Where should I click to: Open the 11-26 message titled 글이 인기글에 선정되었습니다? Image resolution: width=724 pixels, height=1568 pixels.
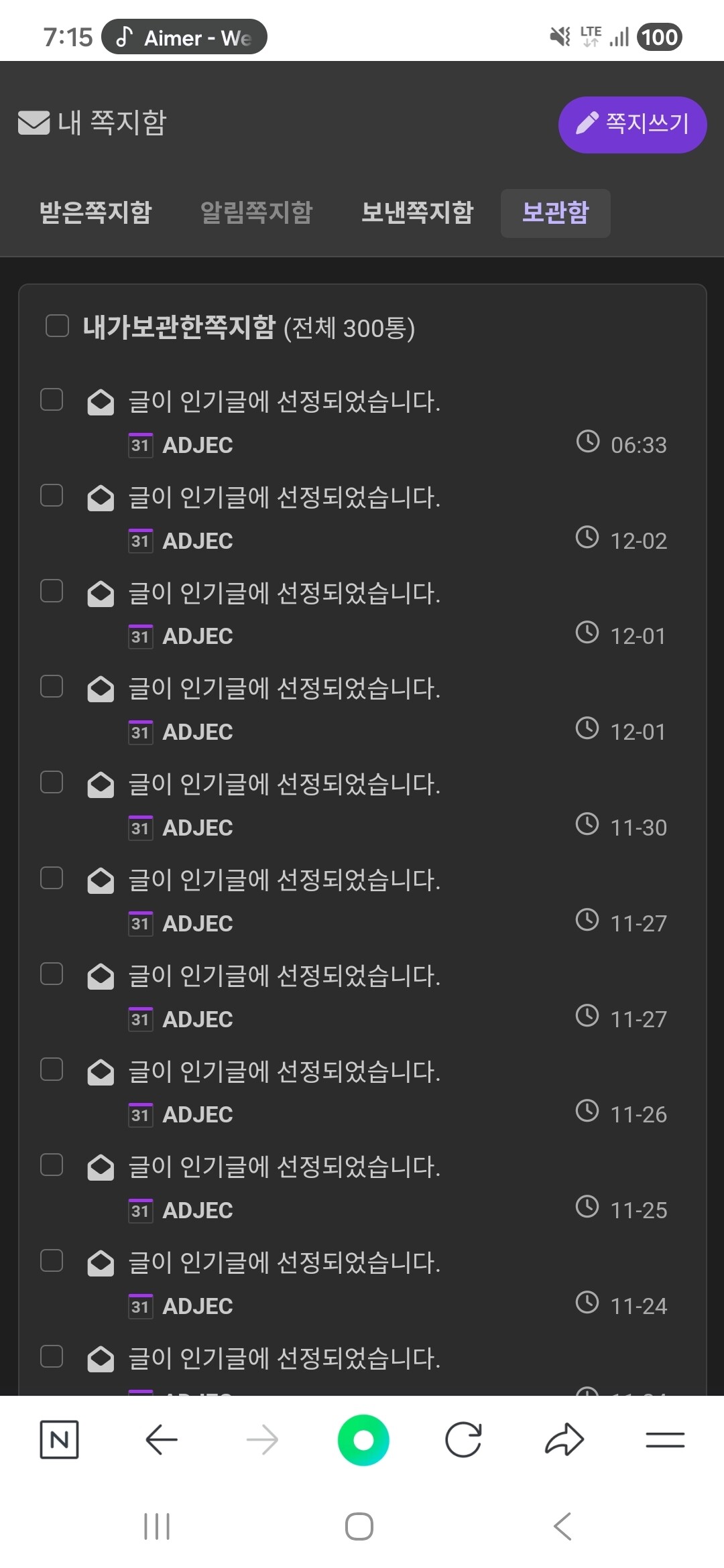click(284, 1071)
